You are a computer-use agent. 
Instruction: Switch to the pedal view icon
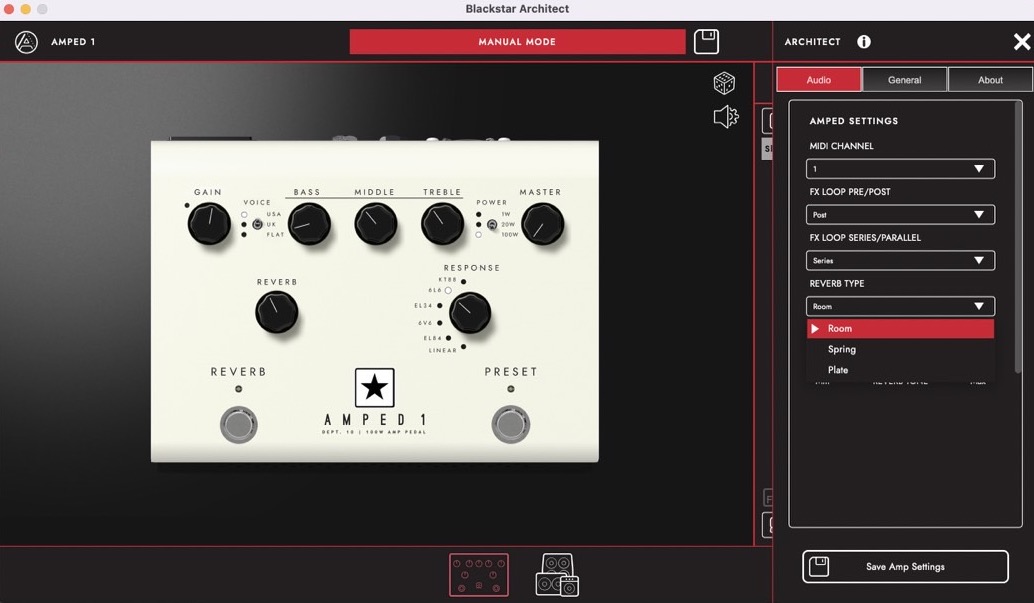[x=479, y=575]
